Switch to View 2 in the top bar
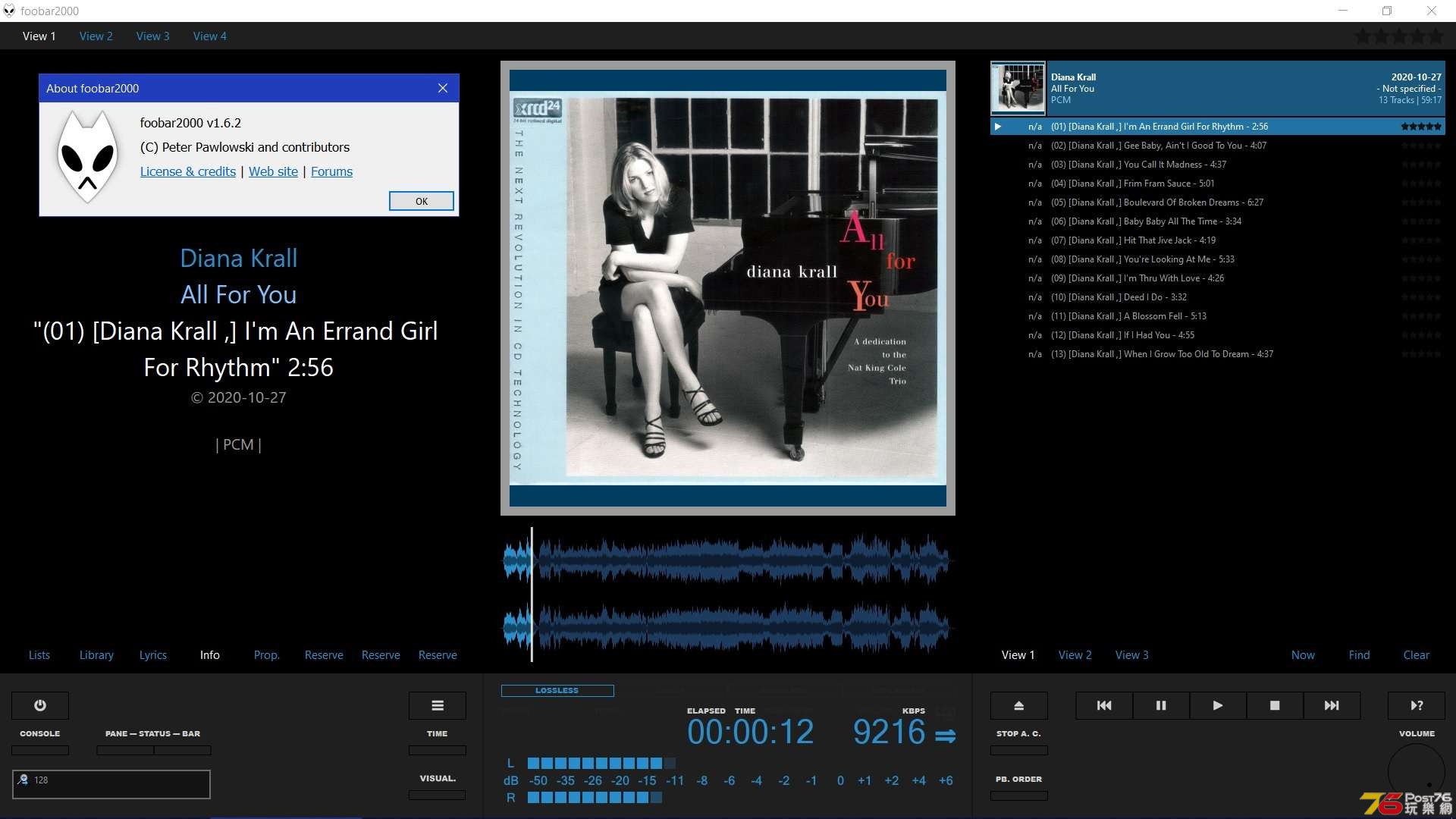This screenshot has height=819, width=1456. click(x=96, y=36)
